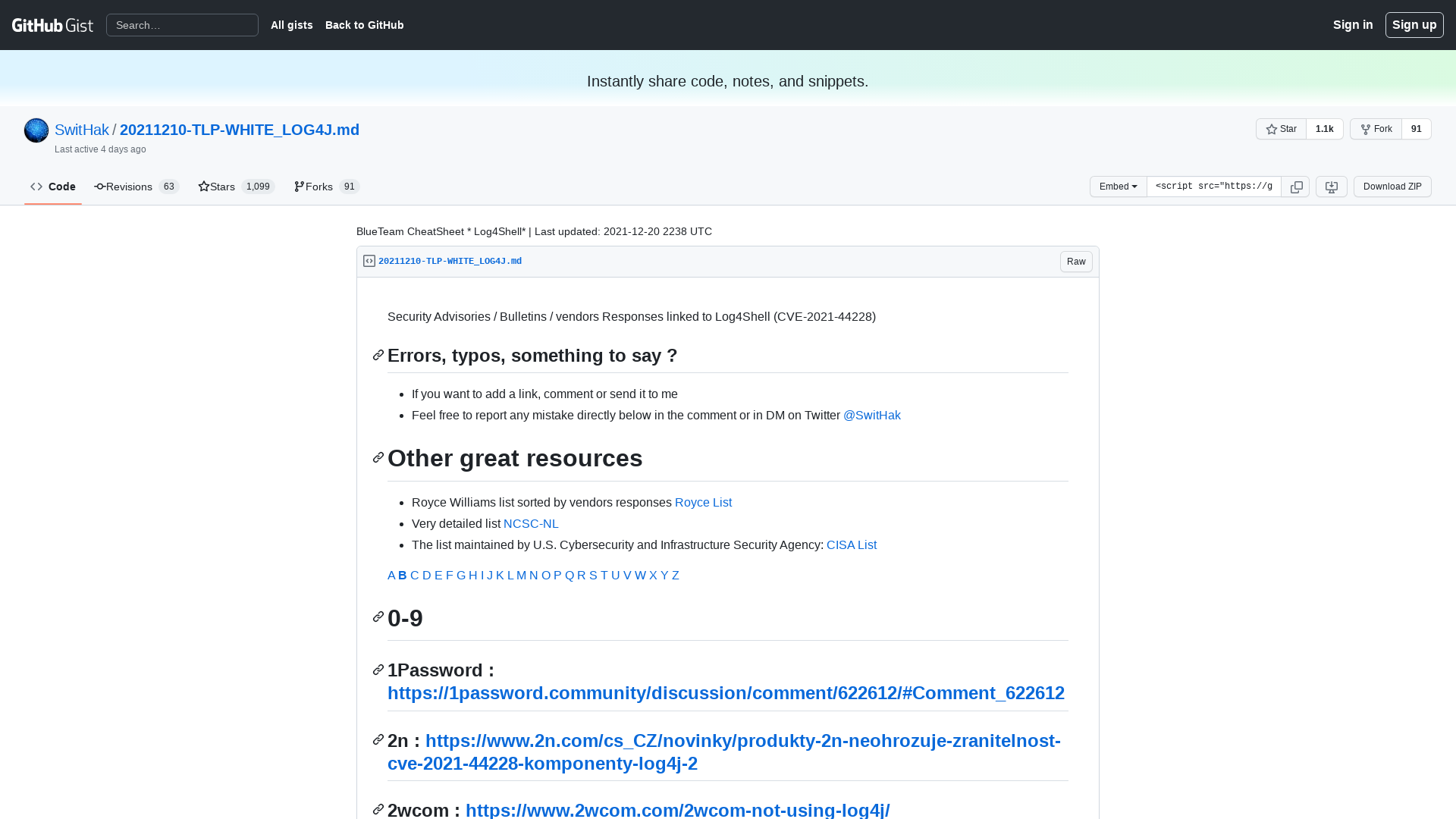Go to All gists

coord(292,25)
